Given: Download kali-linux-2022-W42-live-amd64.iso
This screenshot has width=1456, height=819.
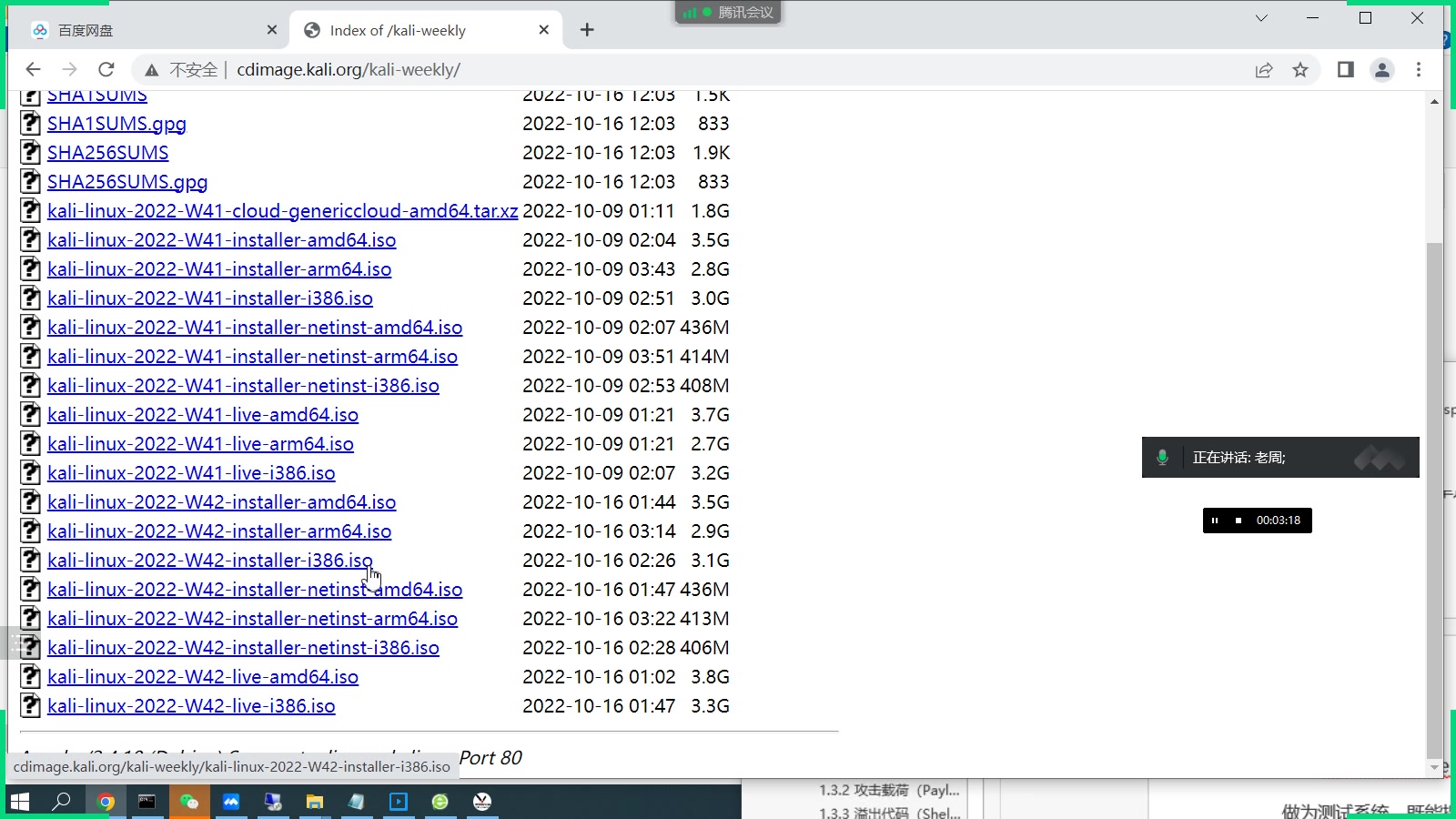Looking at the screenshot, I should pyautogui.click(x=203, y=677).
